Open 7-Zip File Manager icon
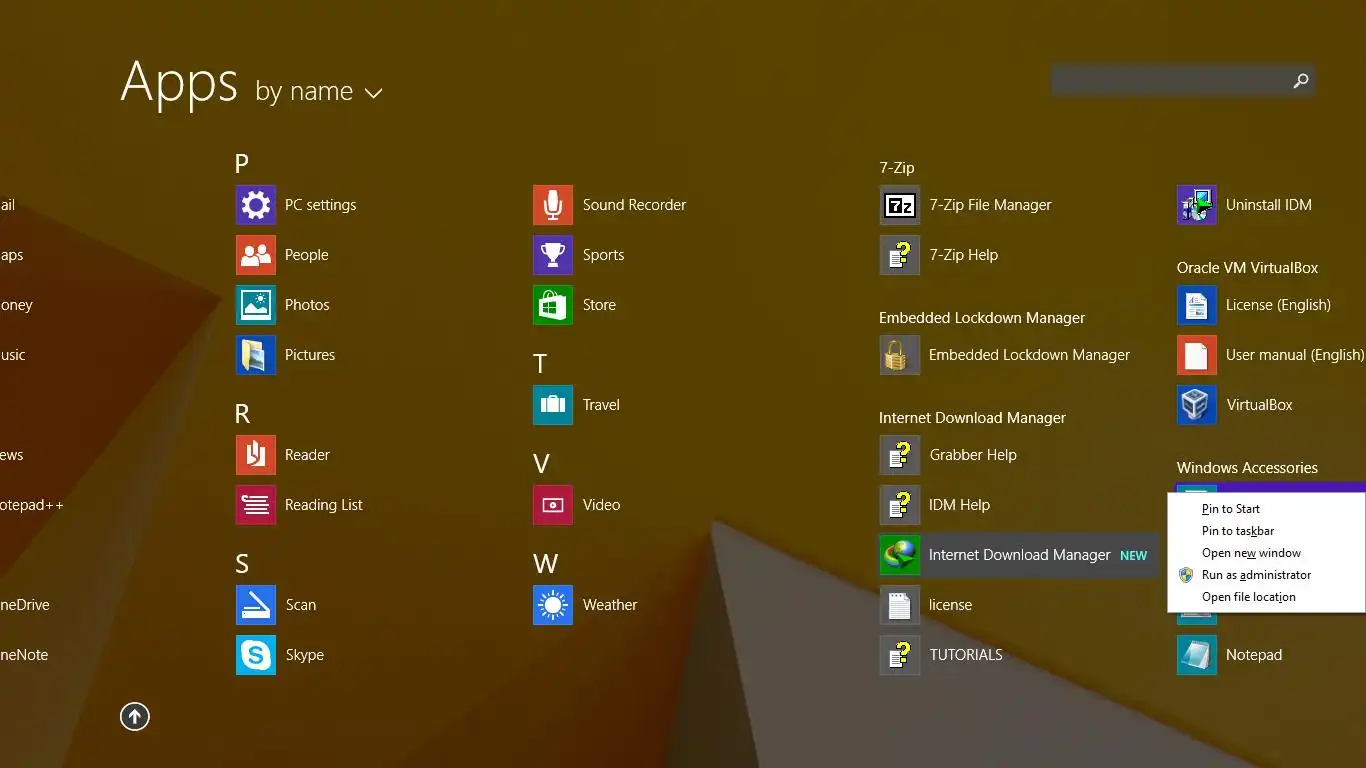Screen dimensions: 1366x768 coord(900,205)
